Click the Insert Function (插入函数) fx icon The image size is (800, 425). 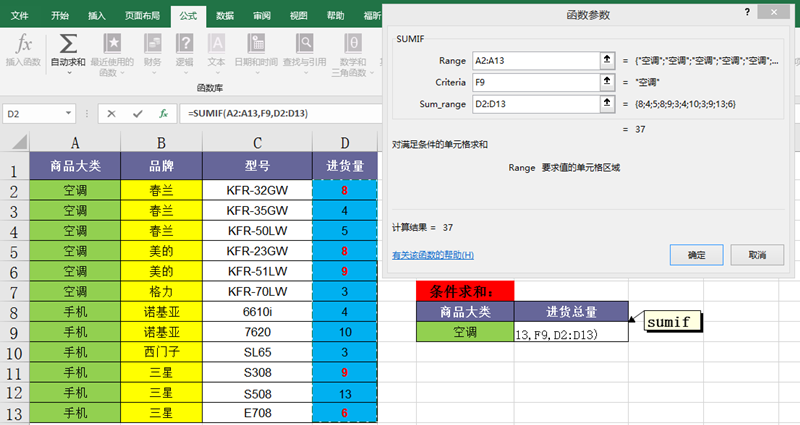(x=23, y=44)
